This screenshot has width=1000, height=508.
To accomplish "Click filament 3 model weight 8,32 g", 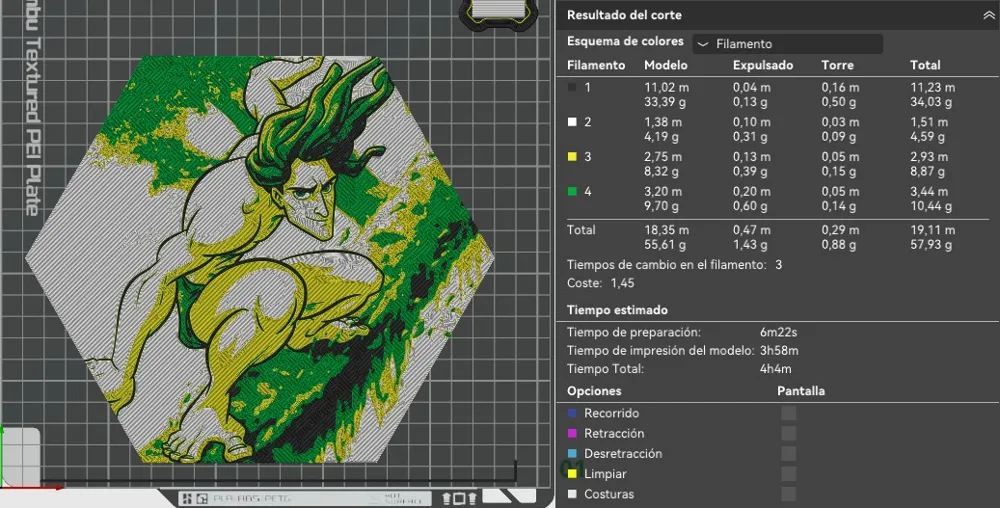I will [x=661, y=171].
